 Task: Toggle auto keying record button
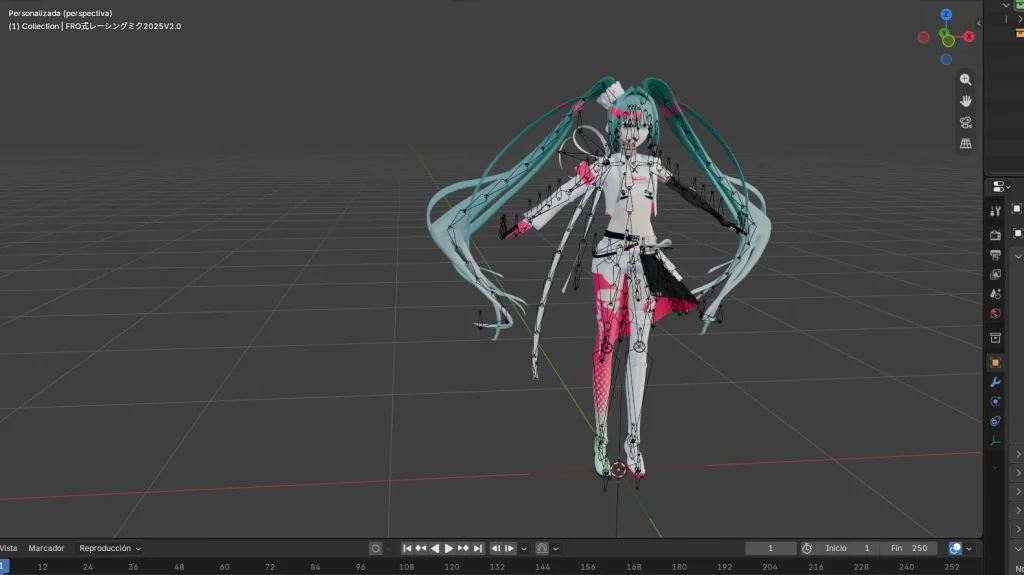(x=376, y=548)
